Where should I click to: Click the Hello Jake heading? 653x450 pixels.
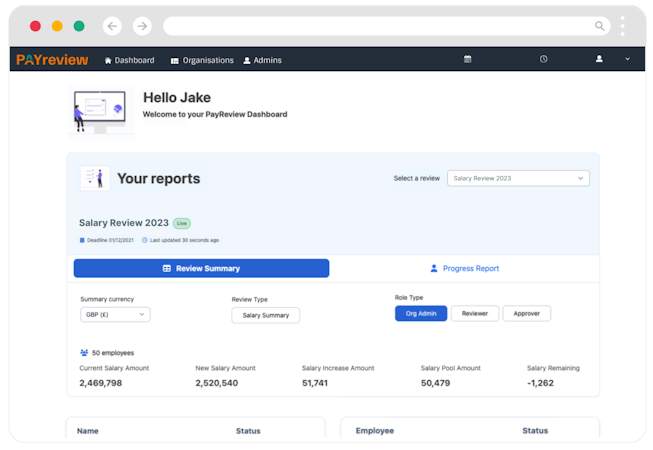pyautogui.click(x=177, y=97)
